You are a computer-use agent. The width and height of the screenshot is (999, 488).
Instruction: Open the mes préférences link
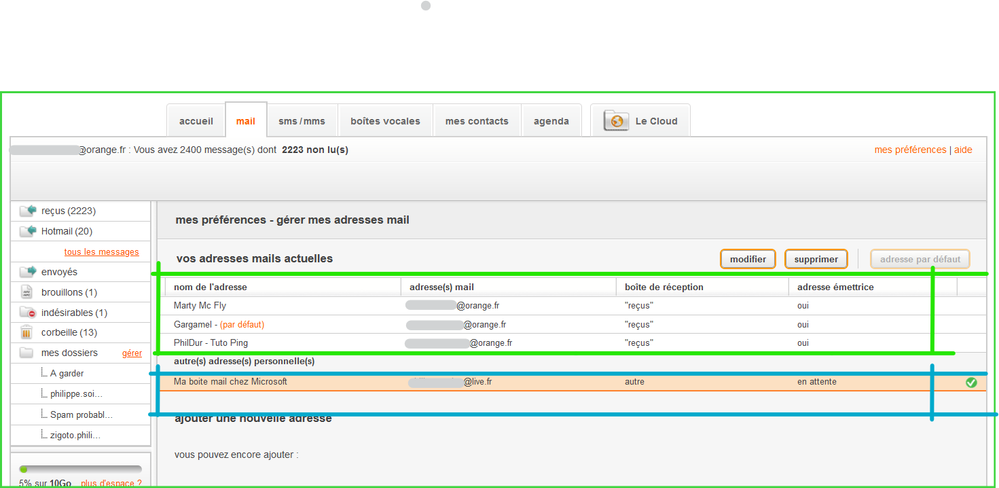click(x=909, y=150)
